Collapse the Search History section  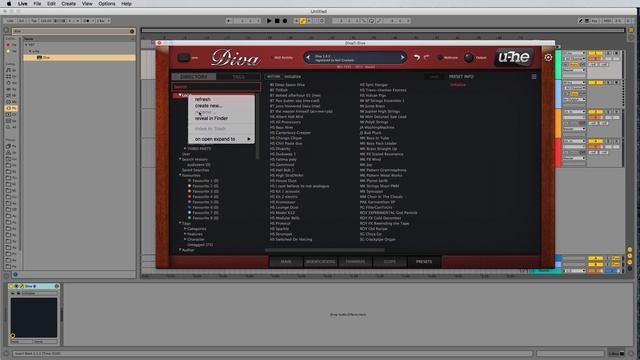[180, 159]
